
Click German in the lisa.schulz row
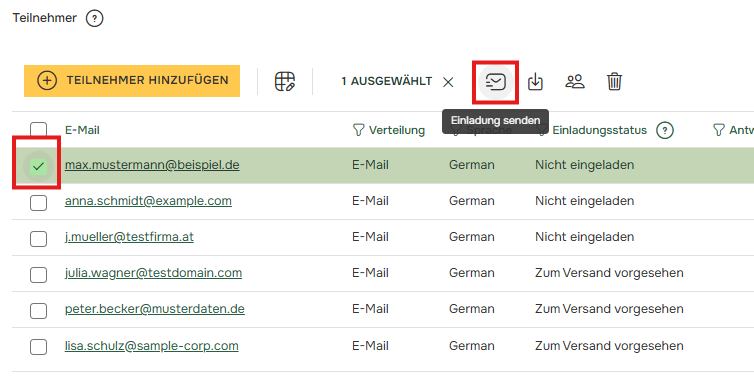[472, 346]
